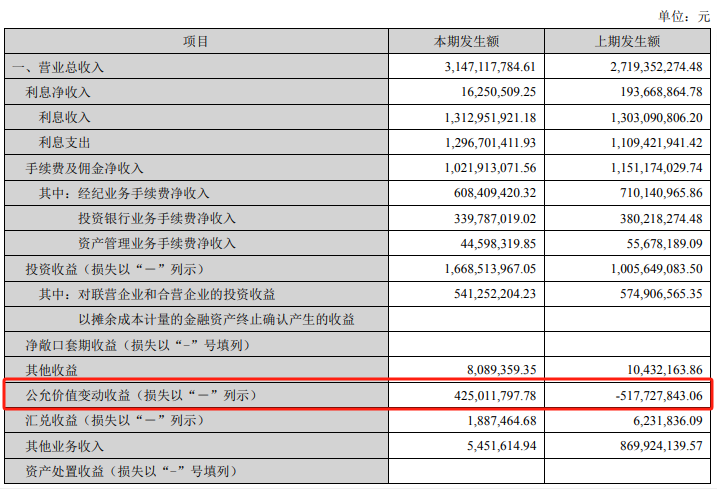Click 对联营企业和合营企业的投资收益 label
Viewport: 717px width, 489px height.
pyautogui.click(x=177, y=294)
